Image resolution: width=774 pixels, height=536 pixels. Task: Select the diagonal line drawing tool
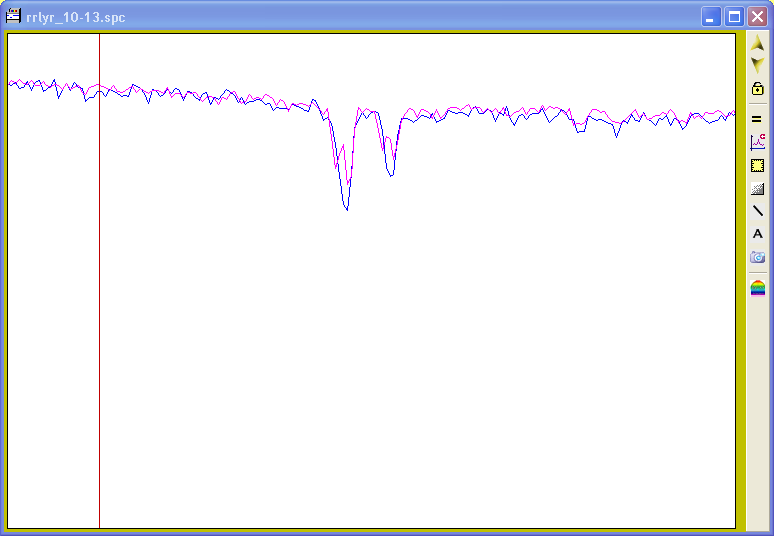(x=757, y=211)
